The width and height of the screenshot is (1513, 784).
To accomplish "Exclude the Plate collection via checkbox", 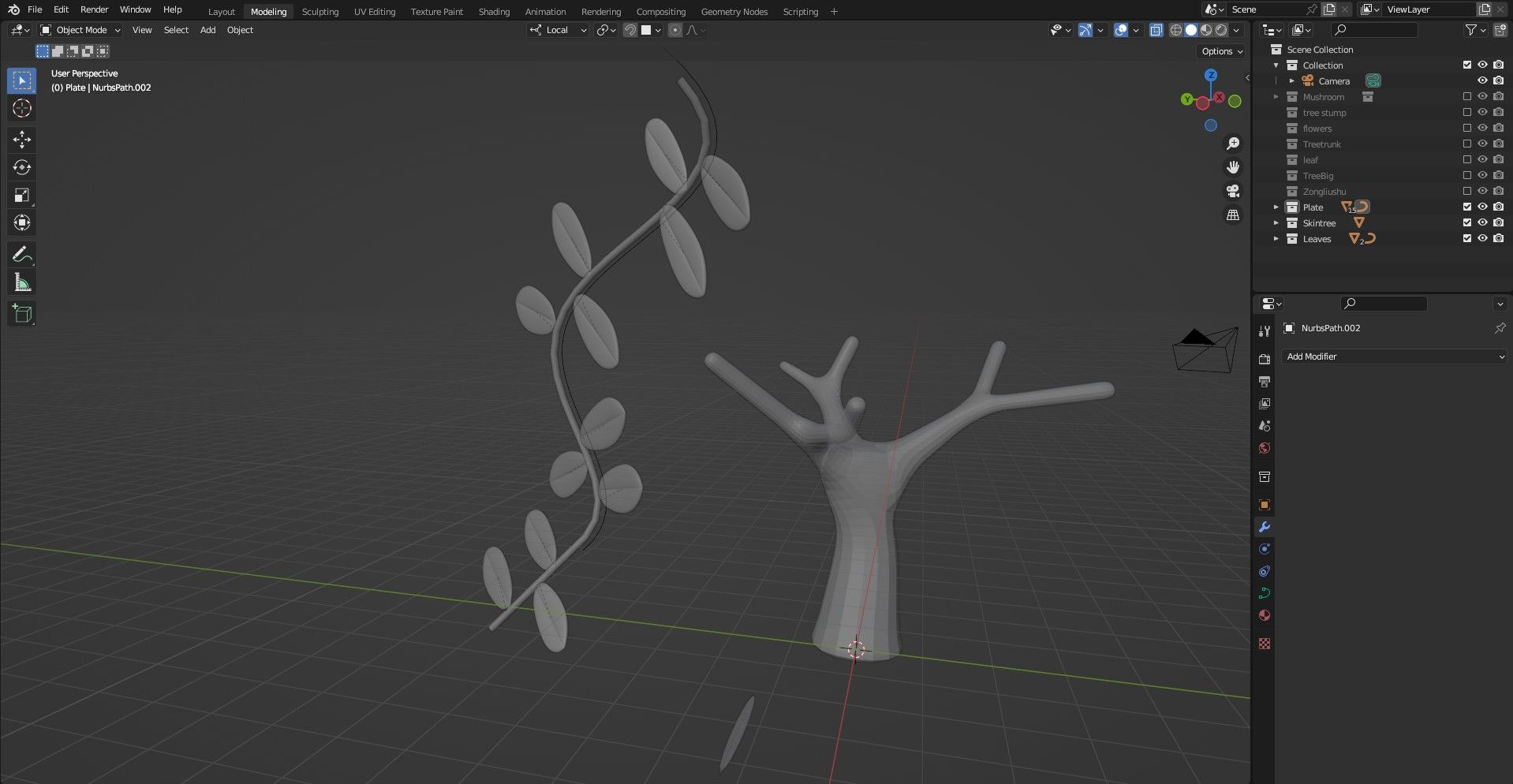I will (x=1466, y=207).
